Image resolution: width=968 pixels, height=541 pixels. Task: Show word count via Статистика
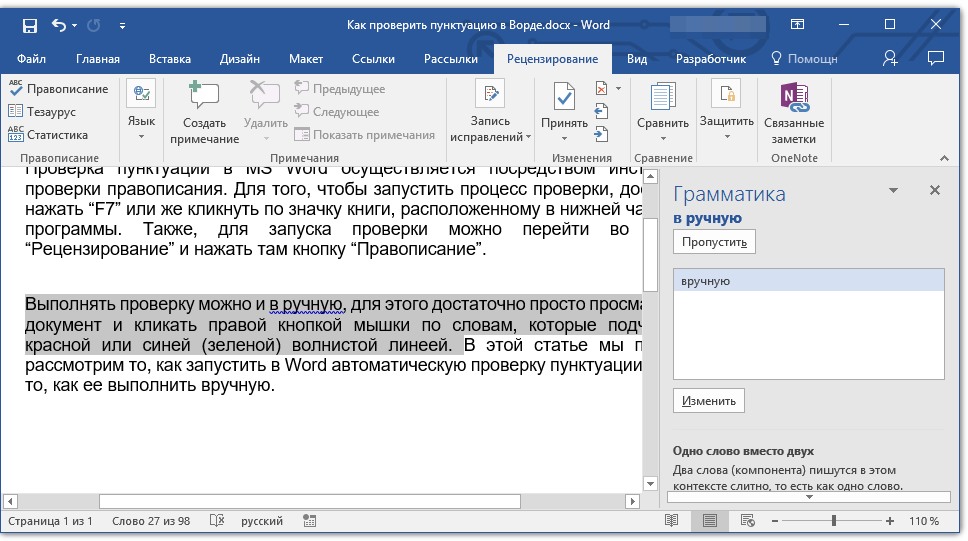[48, 135]
